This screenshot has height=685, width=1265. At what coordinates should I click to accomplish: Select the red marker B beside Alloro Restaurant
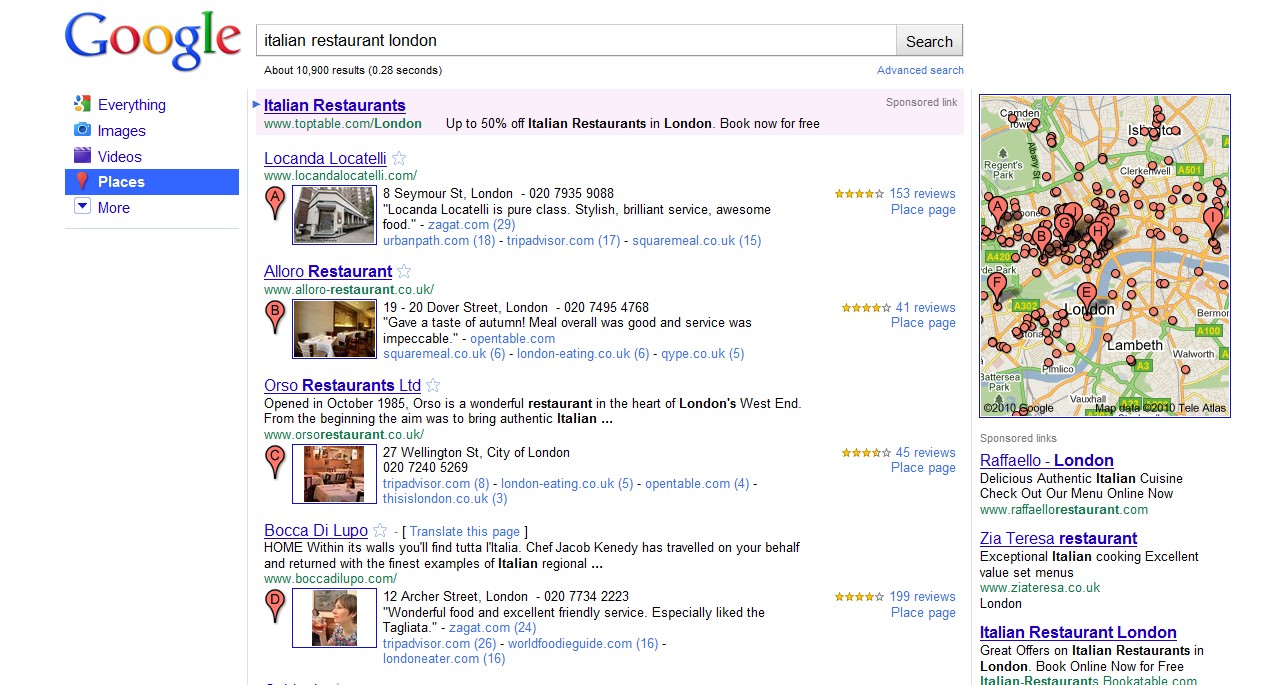point(275,317)
